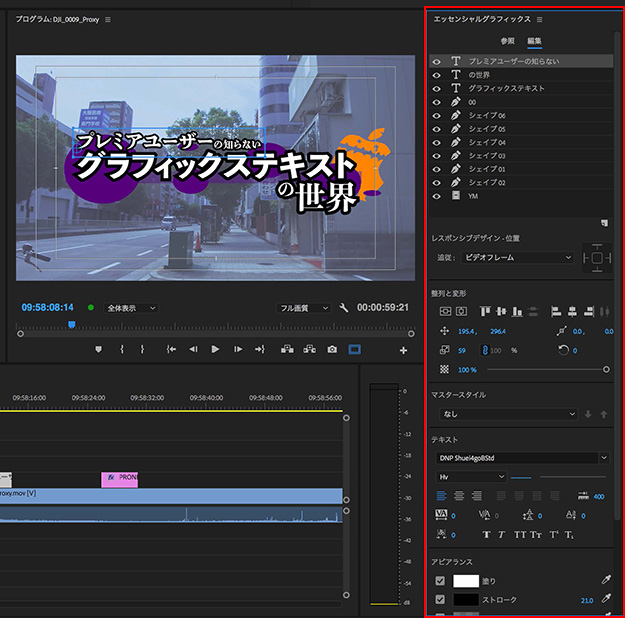Click the Extract button in program monitor
The image size is (625, 618).
[309, 350]
